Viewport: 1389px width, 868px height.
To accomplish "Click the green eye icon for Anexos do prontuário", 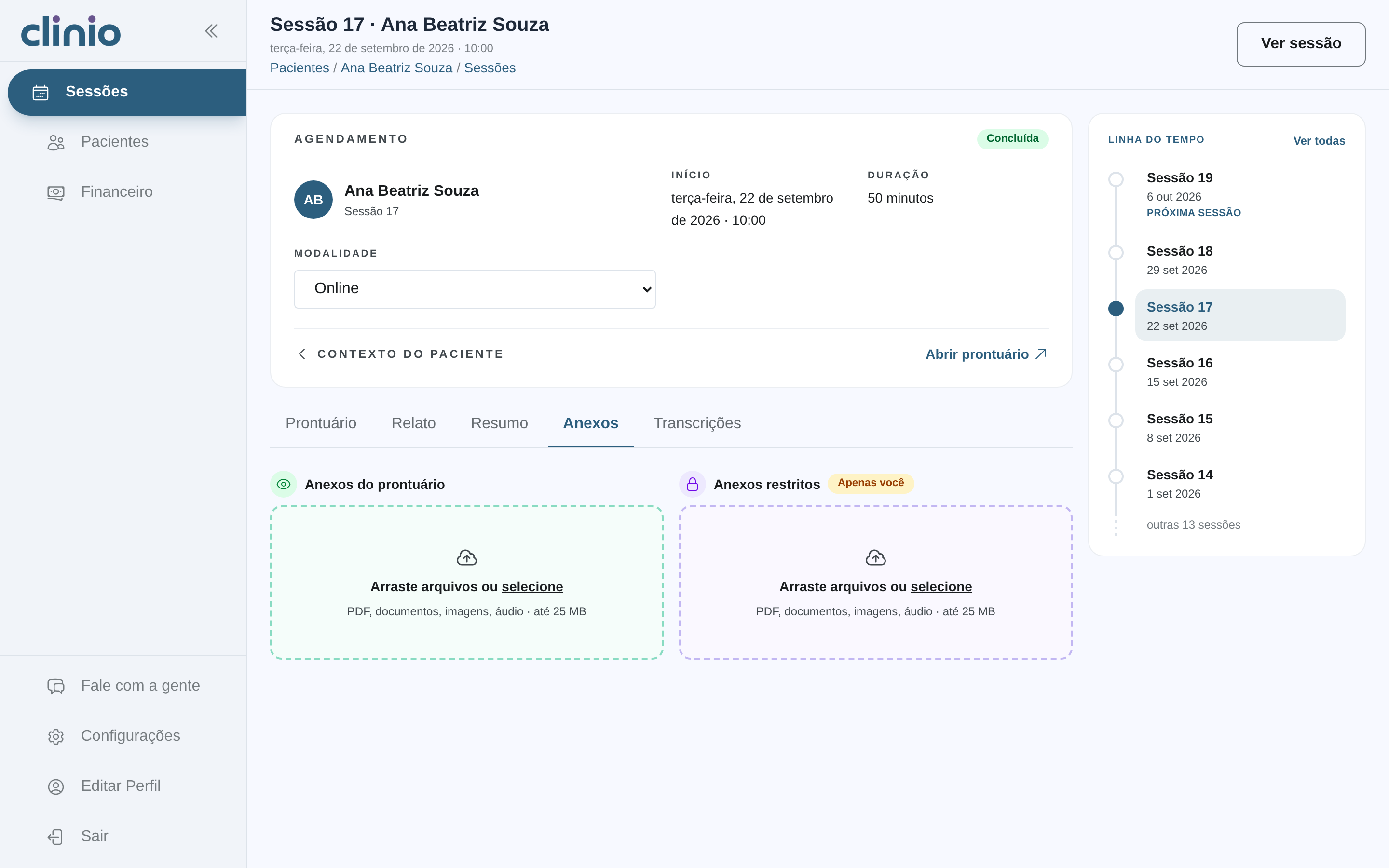I will point(284,484).
